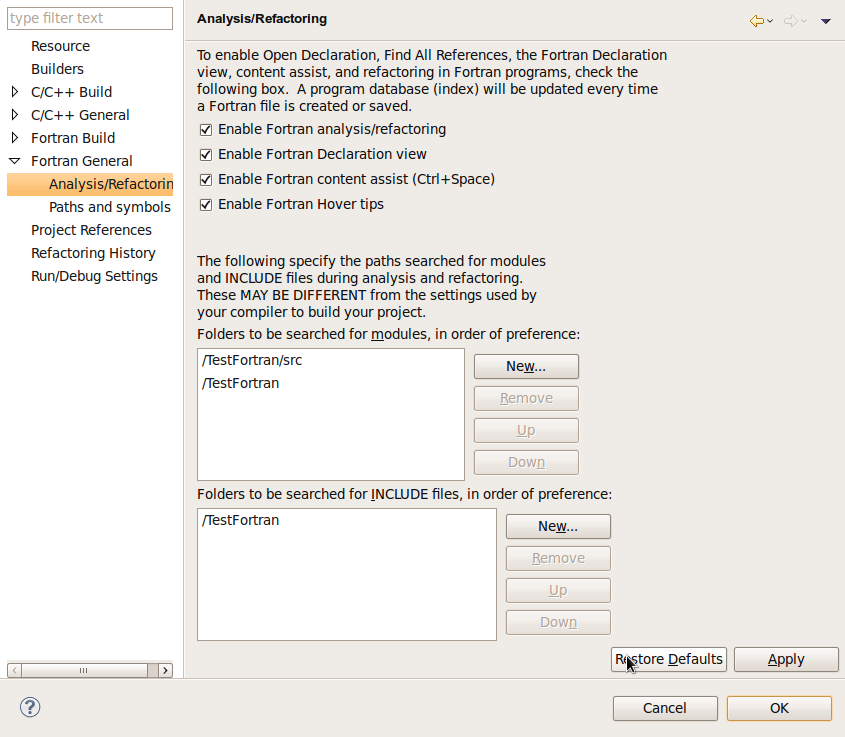The width and height of the screenshot is (845, 737).
Task: Toggle Enable Fortran analysis/refactoring checkbox
Action: 206,130
